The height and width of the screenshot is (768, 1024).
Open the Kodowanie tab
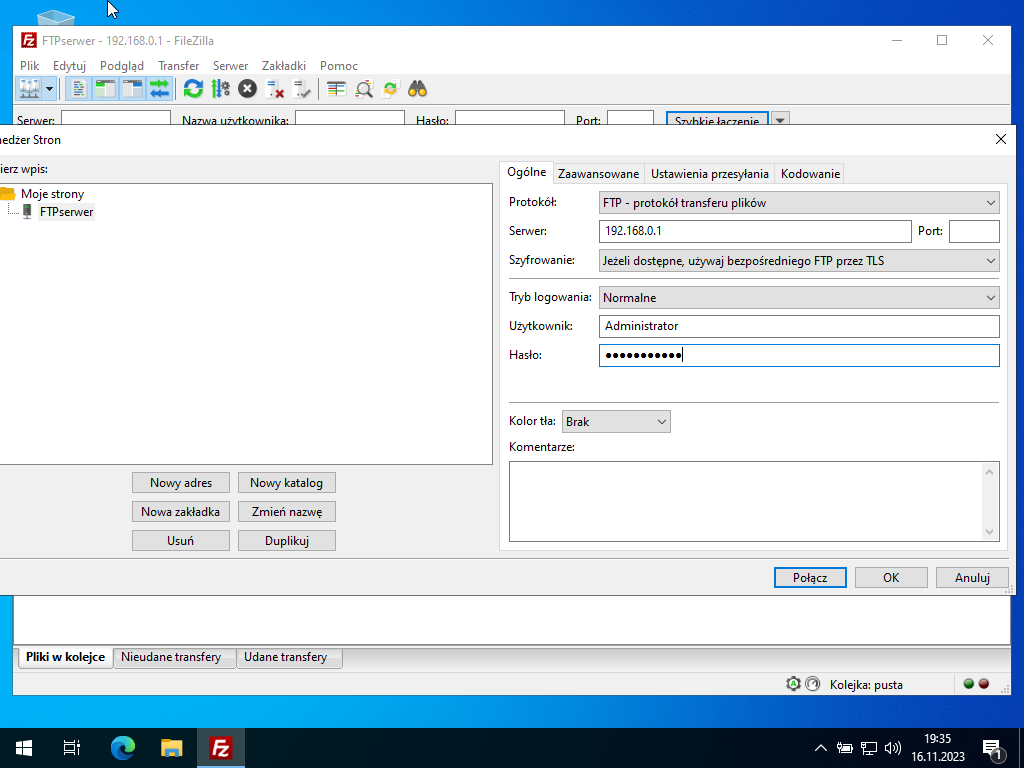[x=810, y=174]
